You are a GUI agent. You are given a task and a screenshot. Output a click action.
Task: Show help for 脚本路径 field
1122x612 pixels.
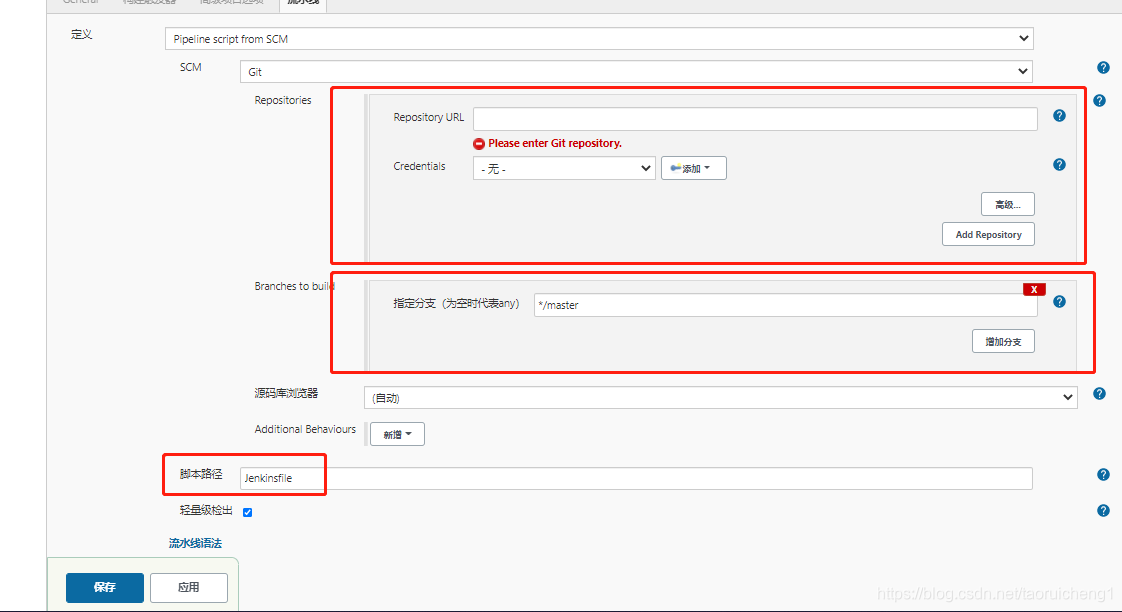pyautogui.click(x=1103, y=475)
